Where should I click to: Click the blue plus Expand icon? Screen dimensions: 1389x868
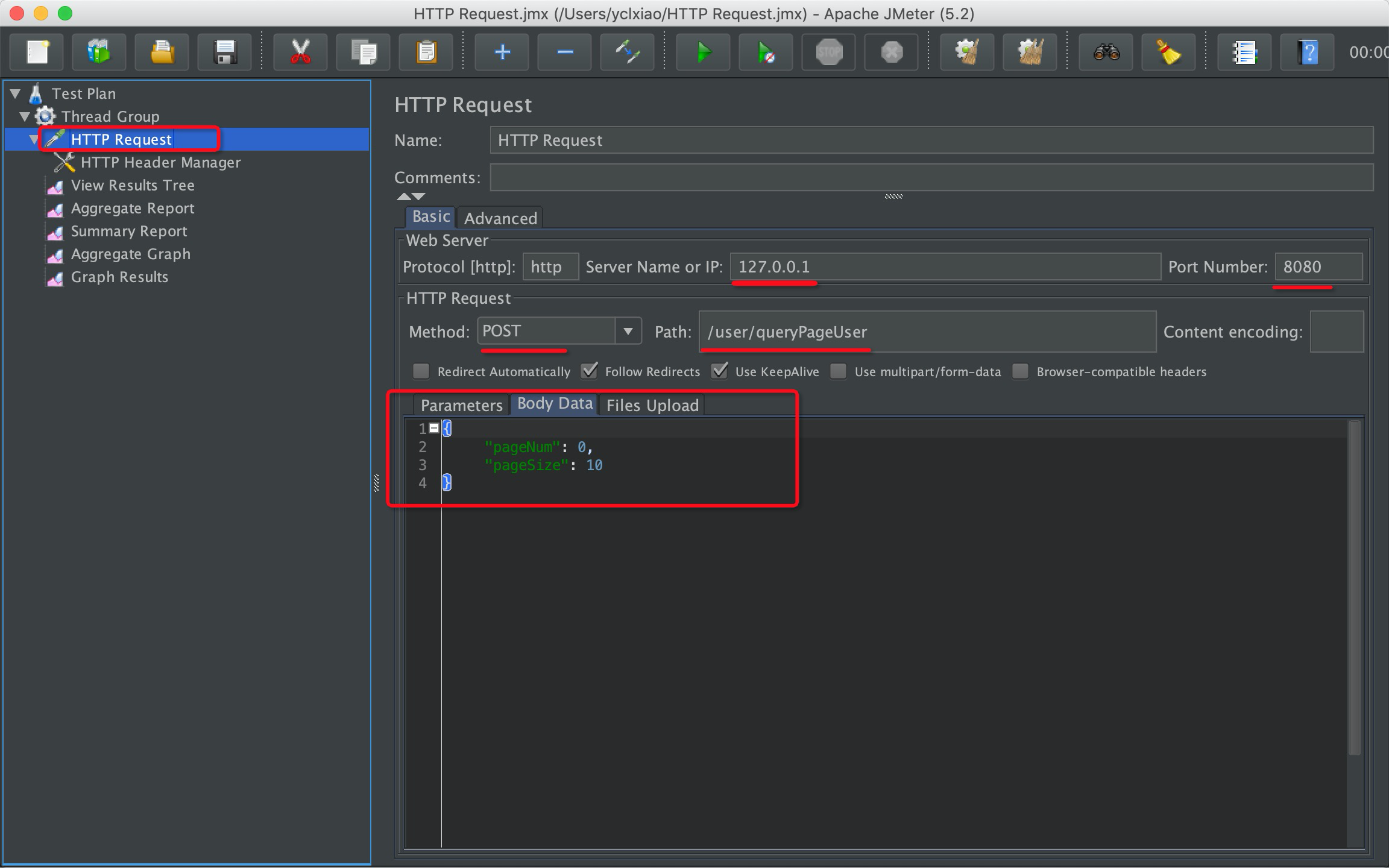[x=502, y=52]
